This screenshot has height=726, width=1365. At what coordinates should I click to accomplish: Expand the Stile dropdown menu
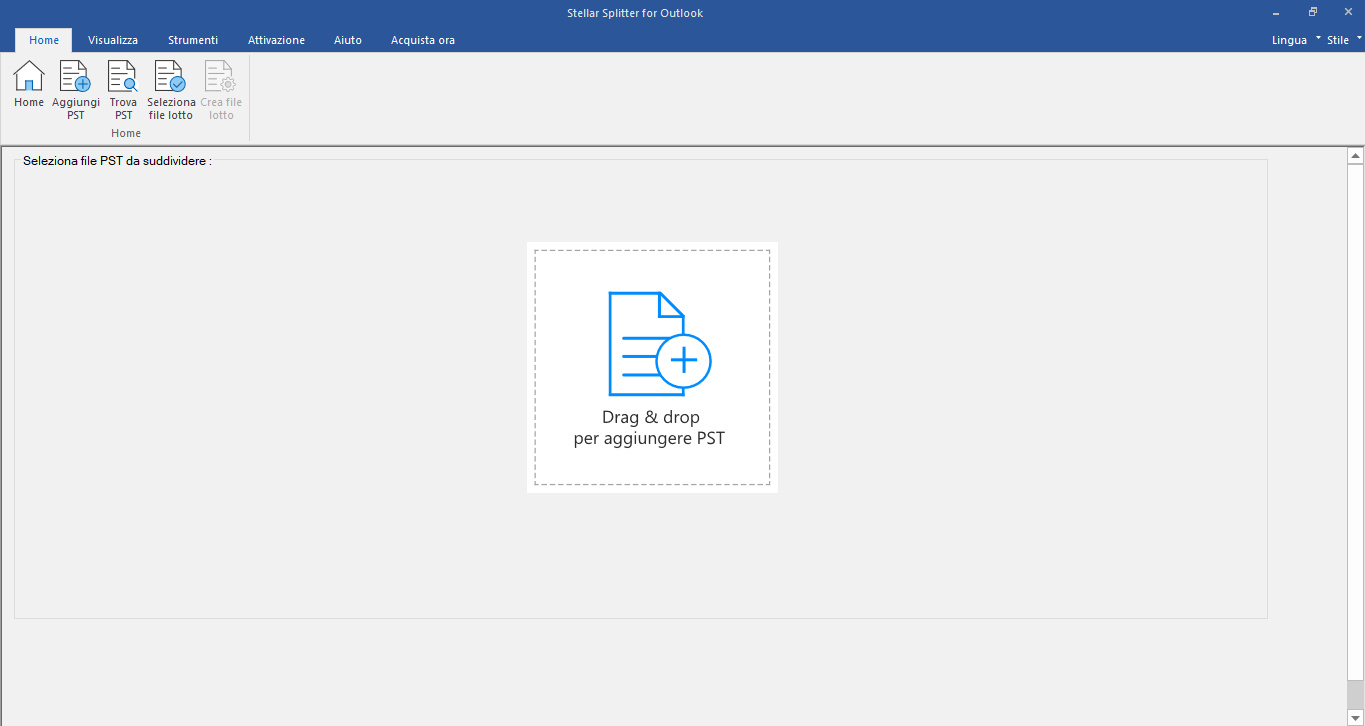point(1344,40)
